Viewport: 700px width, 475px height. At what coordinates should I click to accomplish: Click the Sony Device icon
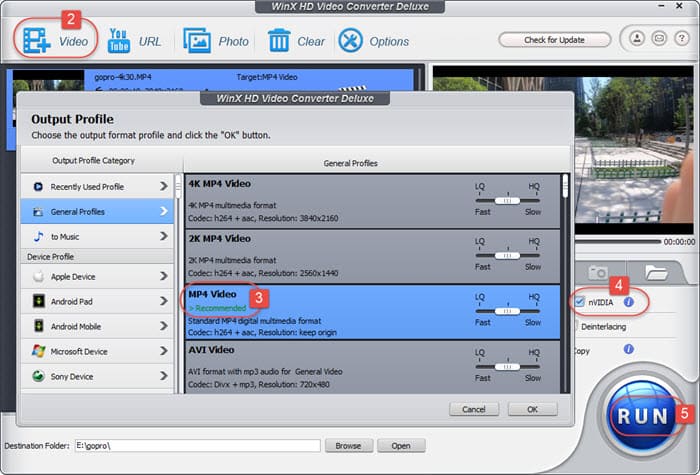coord(38,376)
